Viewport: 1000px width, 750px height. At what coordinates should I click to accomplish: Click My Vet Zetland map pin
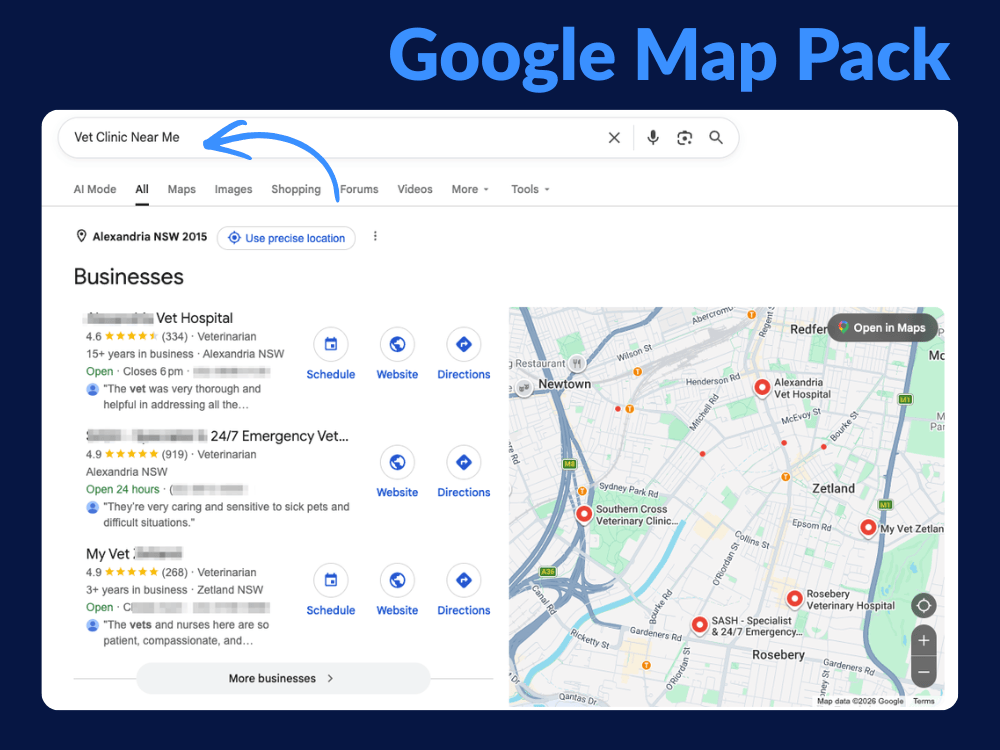(867, 528)
